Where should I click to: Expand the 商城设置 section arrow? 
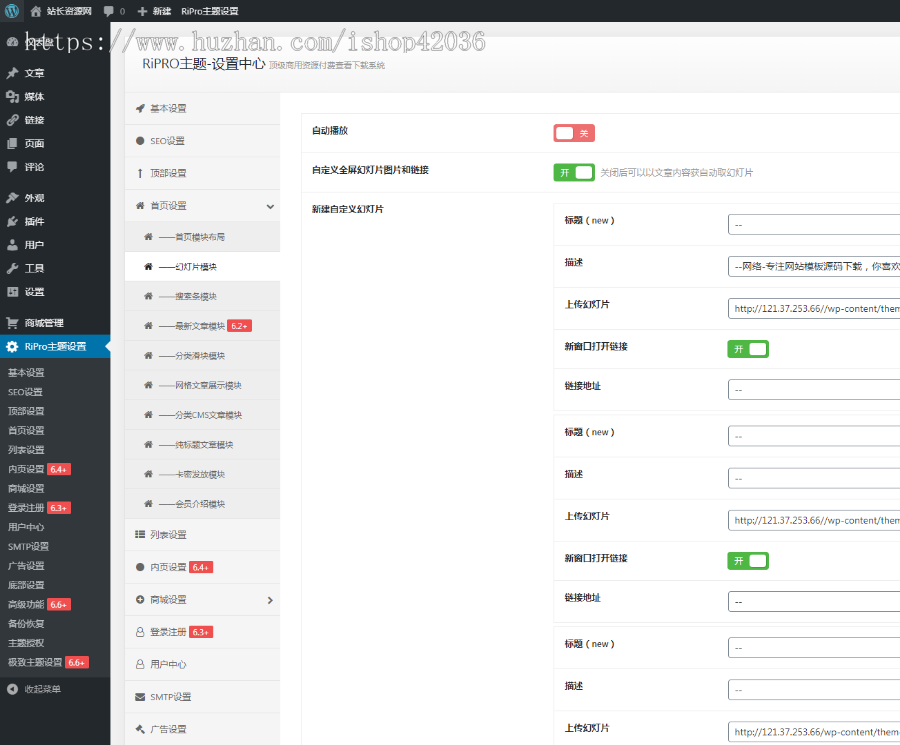(270, 600)
